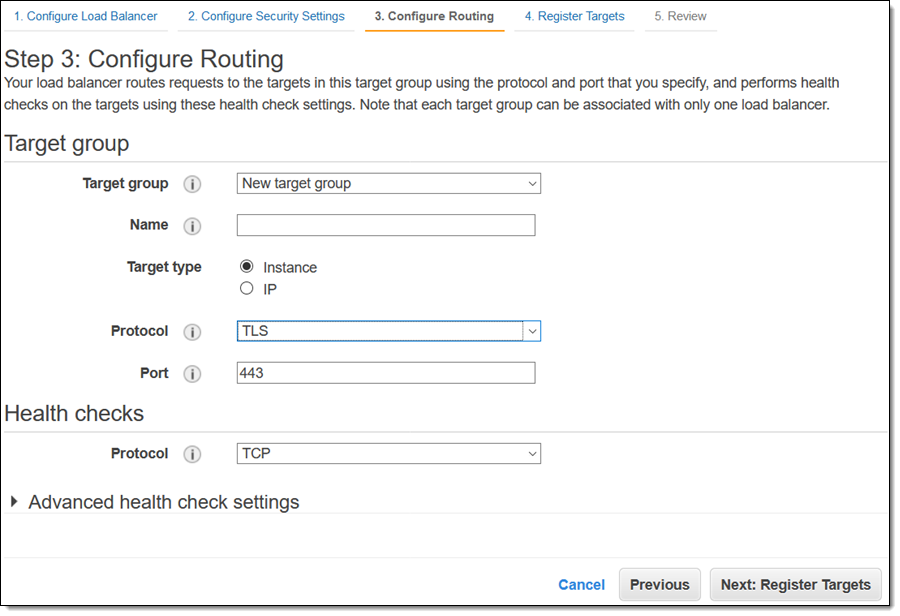Select IP target type radio button

click(247, 289)
